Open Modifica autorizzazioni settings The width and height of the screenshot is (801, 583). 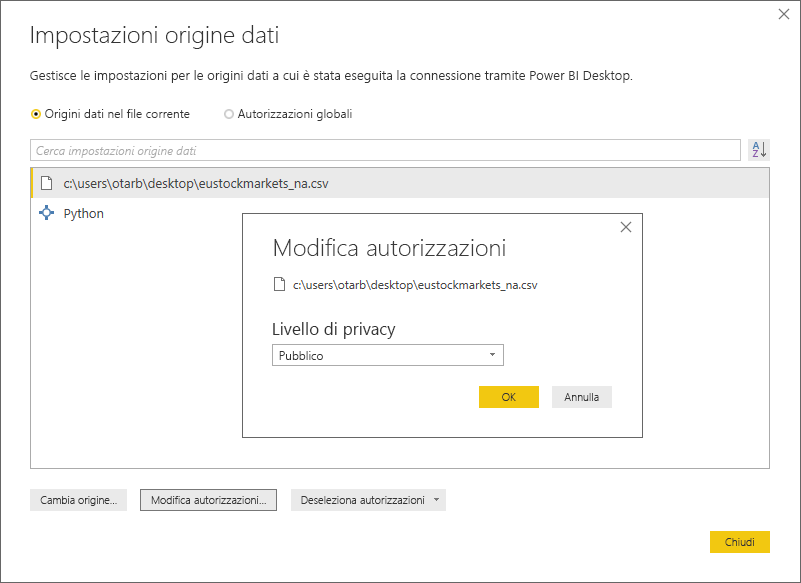click(x=207, y=499)
